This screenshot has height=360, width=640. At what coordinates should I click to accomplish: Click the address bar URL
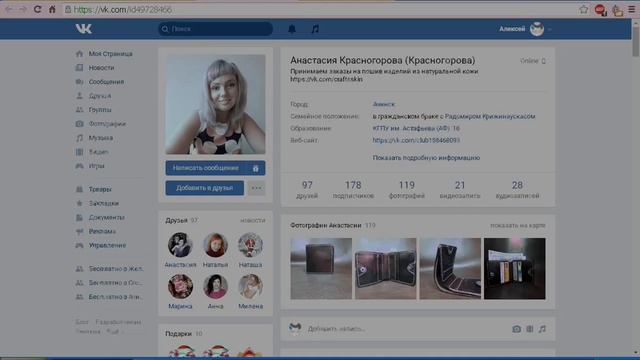click(x=122, y=9)
